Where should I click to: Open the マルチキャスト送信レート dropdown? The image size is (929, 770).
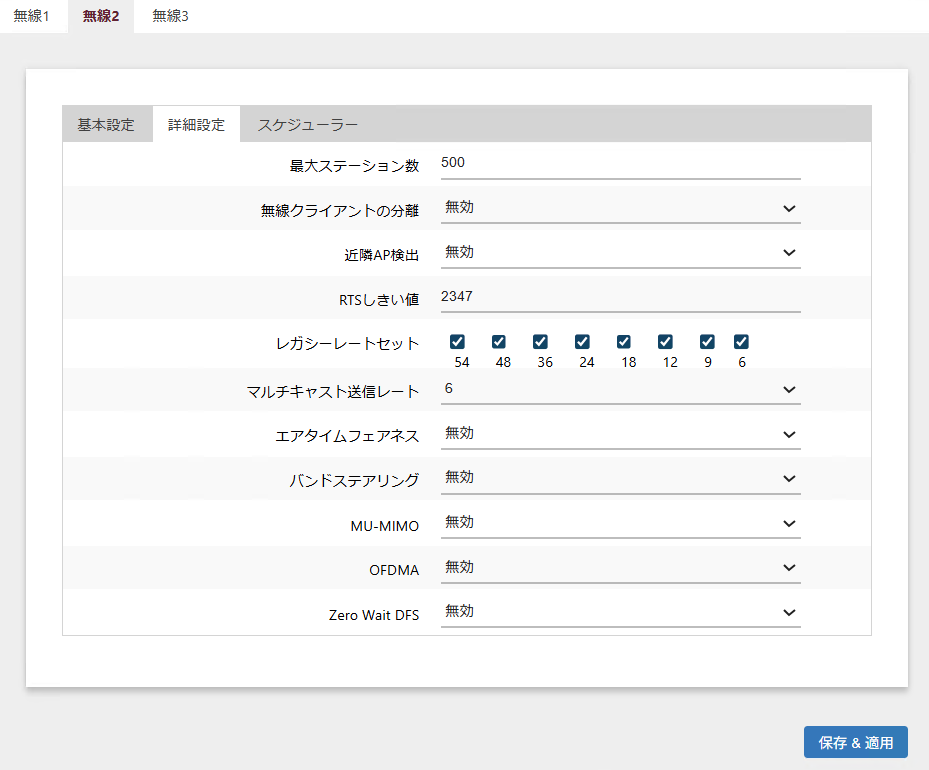coord(620,389)
